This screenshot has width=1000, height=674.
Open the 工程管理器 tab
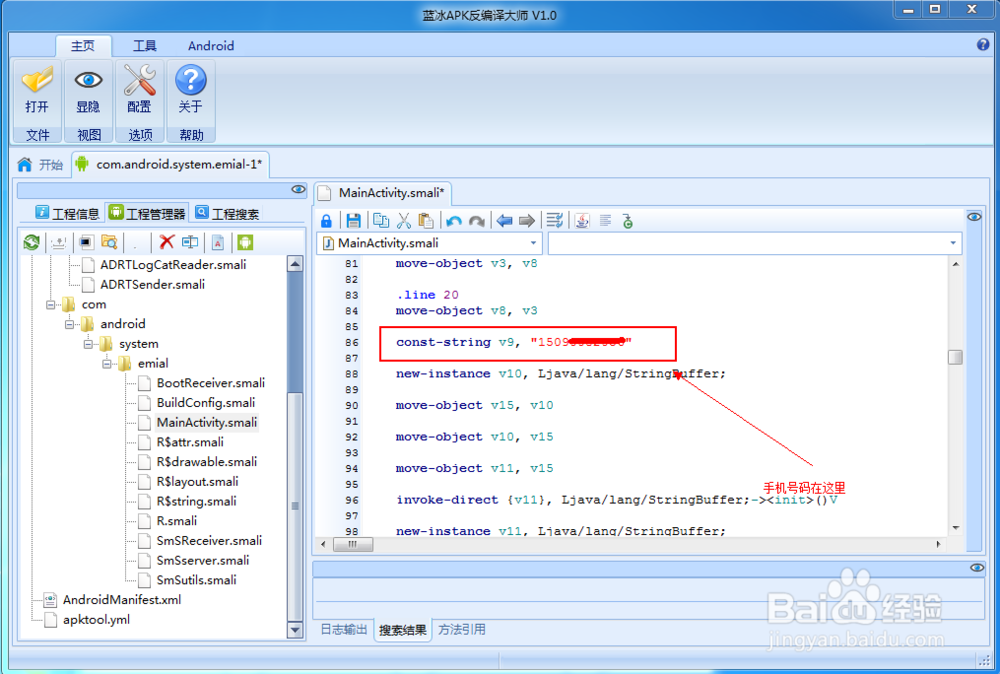(x=147, y=214)
